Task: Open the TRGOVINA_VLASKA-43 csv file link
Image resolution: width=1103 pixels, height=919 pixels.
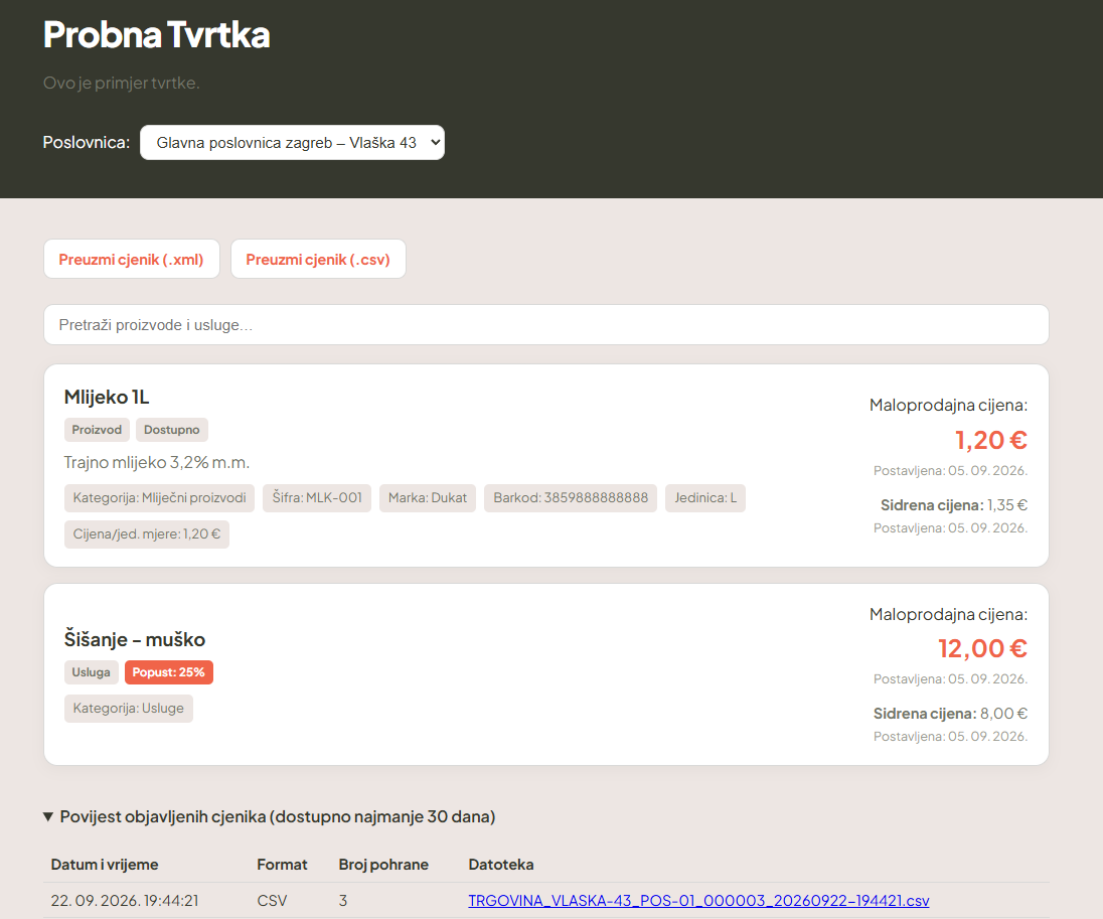Action: 699,900
